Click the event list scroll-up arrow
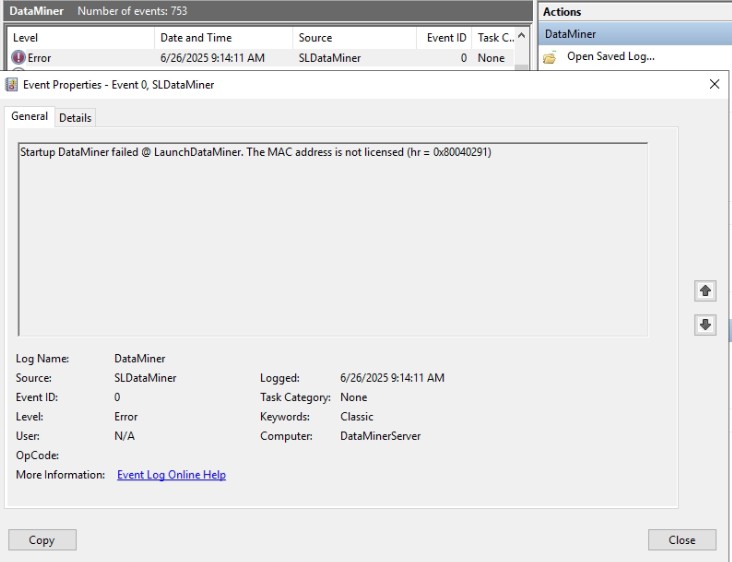This screenshot has height=562, width=732. (521, 35)
